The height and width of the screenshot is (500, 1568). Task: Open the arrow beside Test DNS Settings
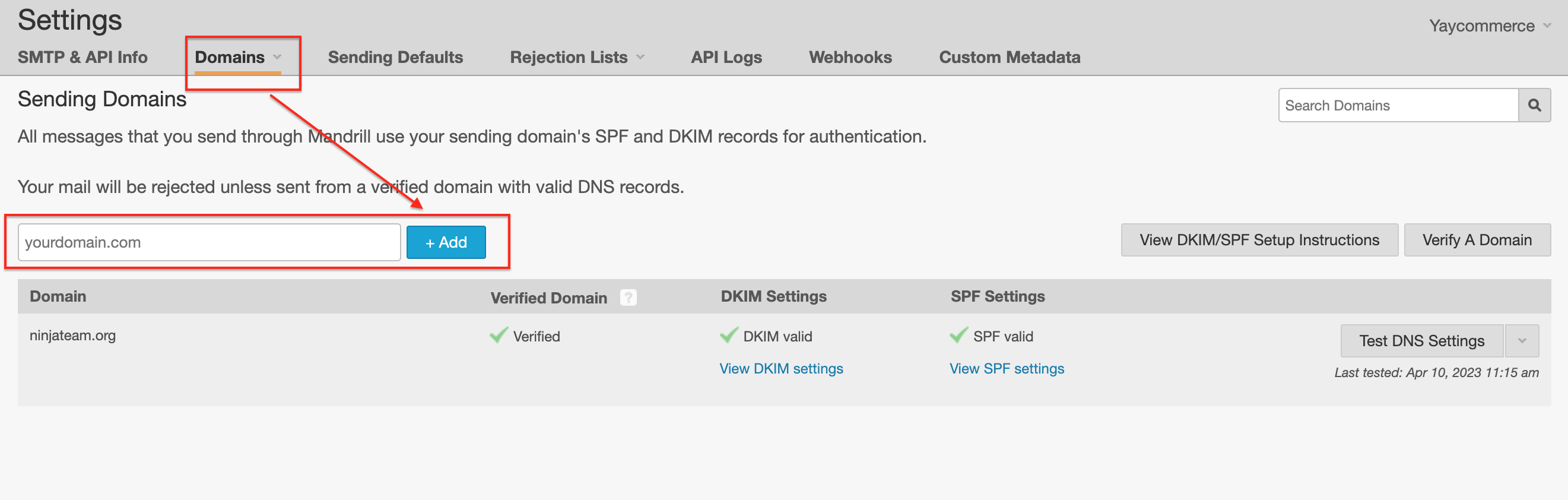tap(1521, 340)
